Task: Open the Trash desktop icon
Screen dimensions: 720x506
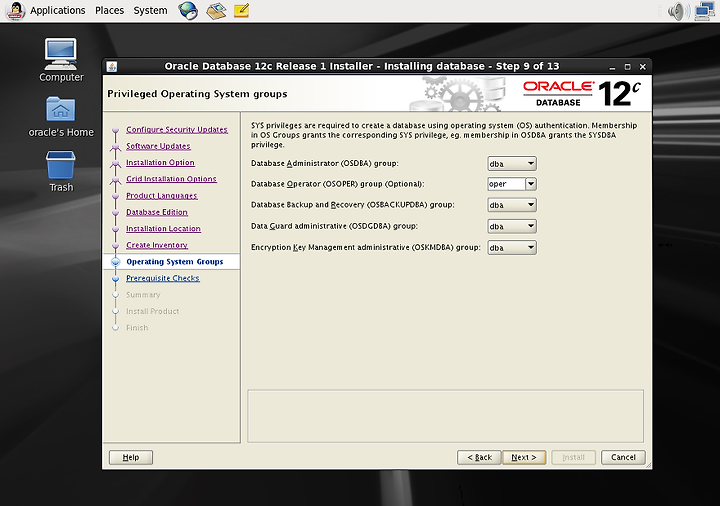Action: click(x=61, y=171)
